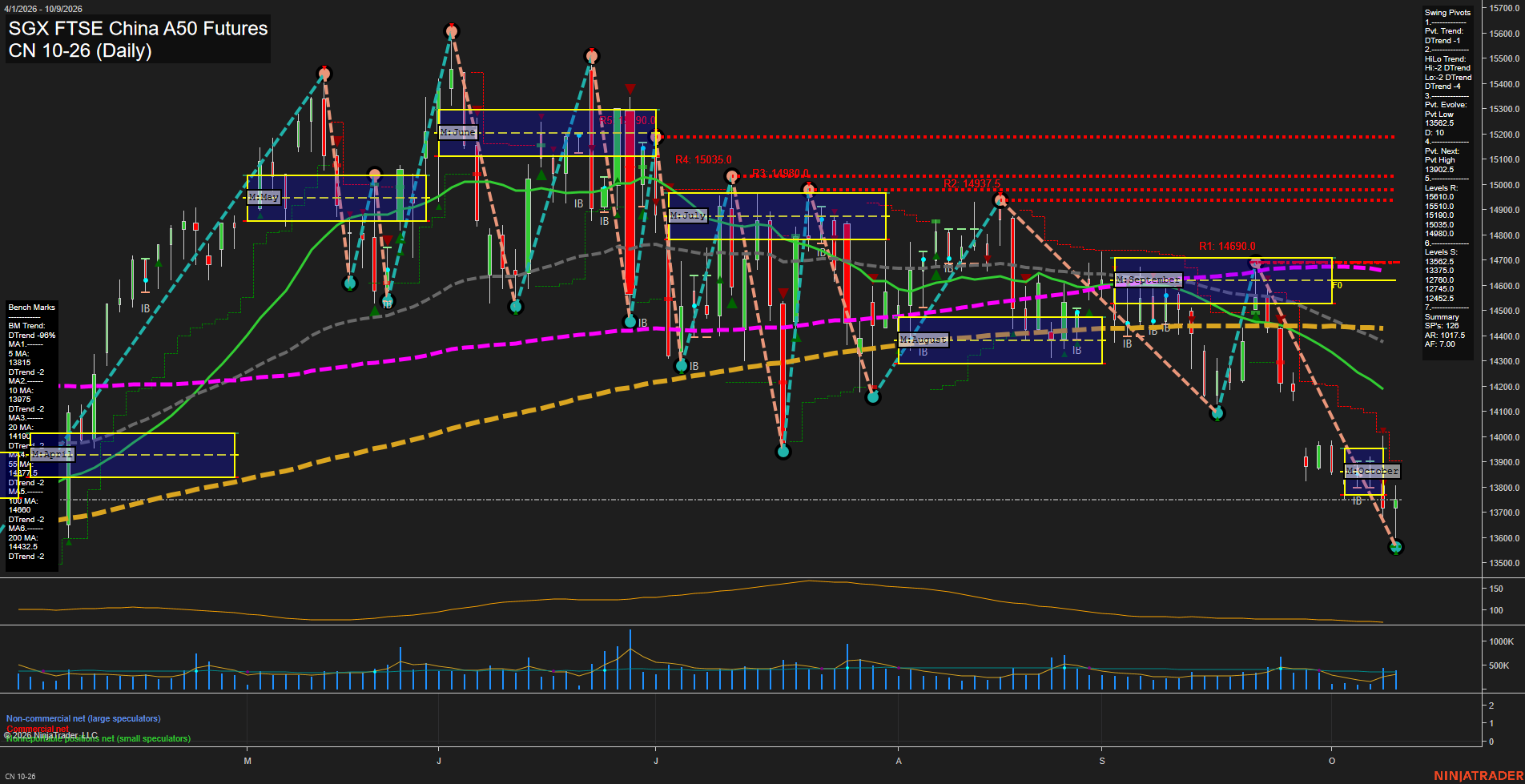Select the M:May monthly range label
This screenshot has width=1525, height=784.
264,197
